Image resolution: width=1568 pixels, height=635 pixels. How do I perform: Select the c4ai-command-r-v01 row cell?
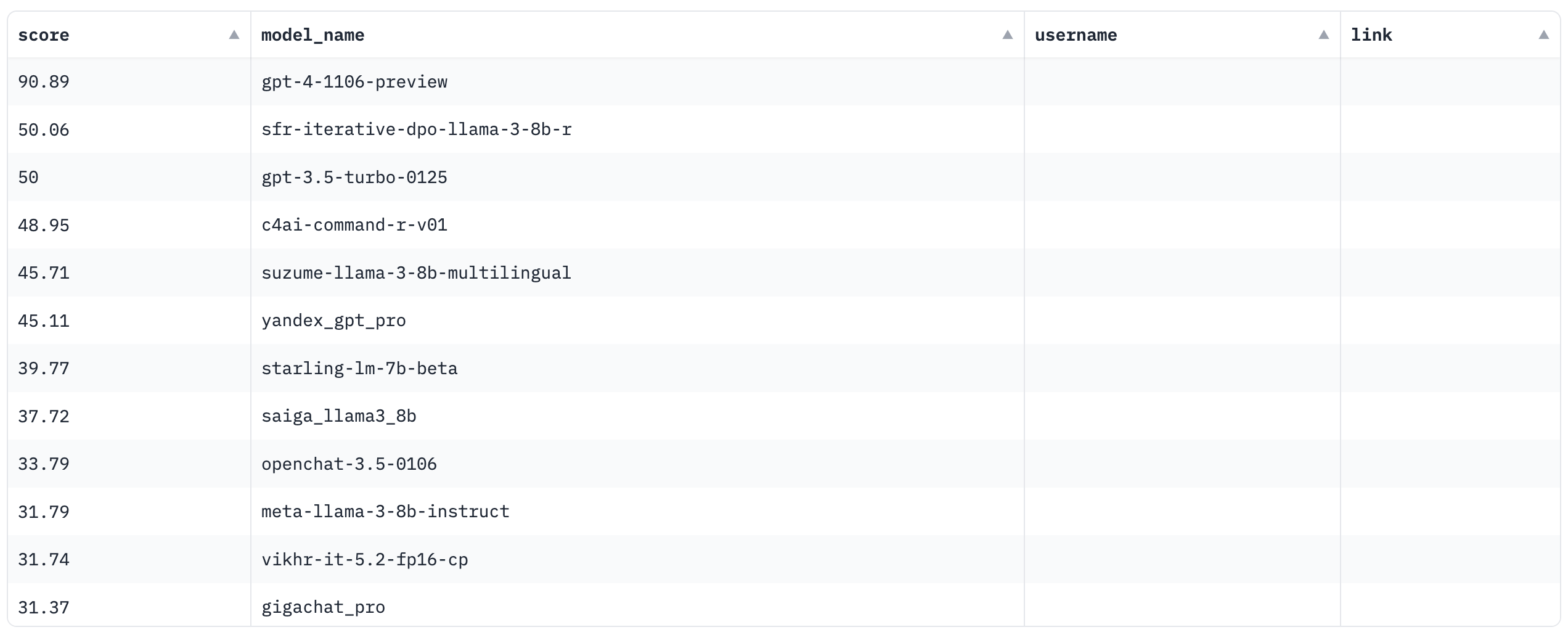354,225
